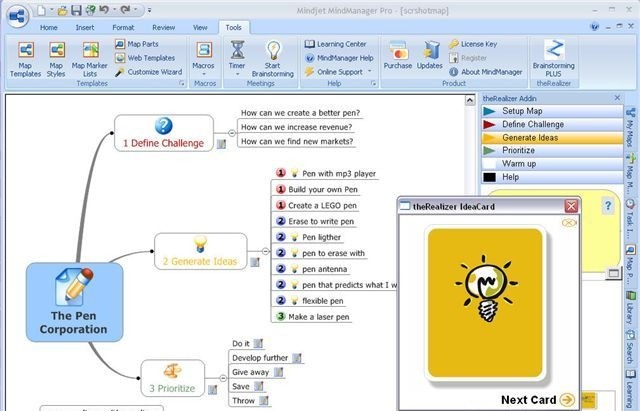
Task: Open Web Templates
Action: click(145, 58)
